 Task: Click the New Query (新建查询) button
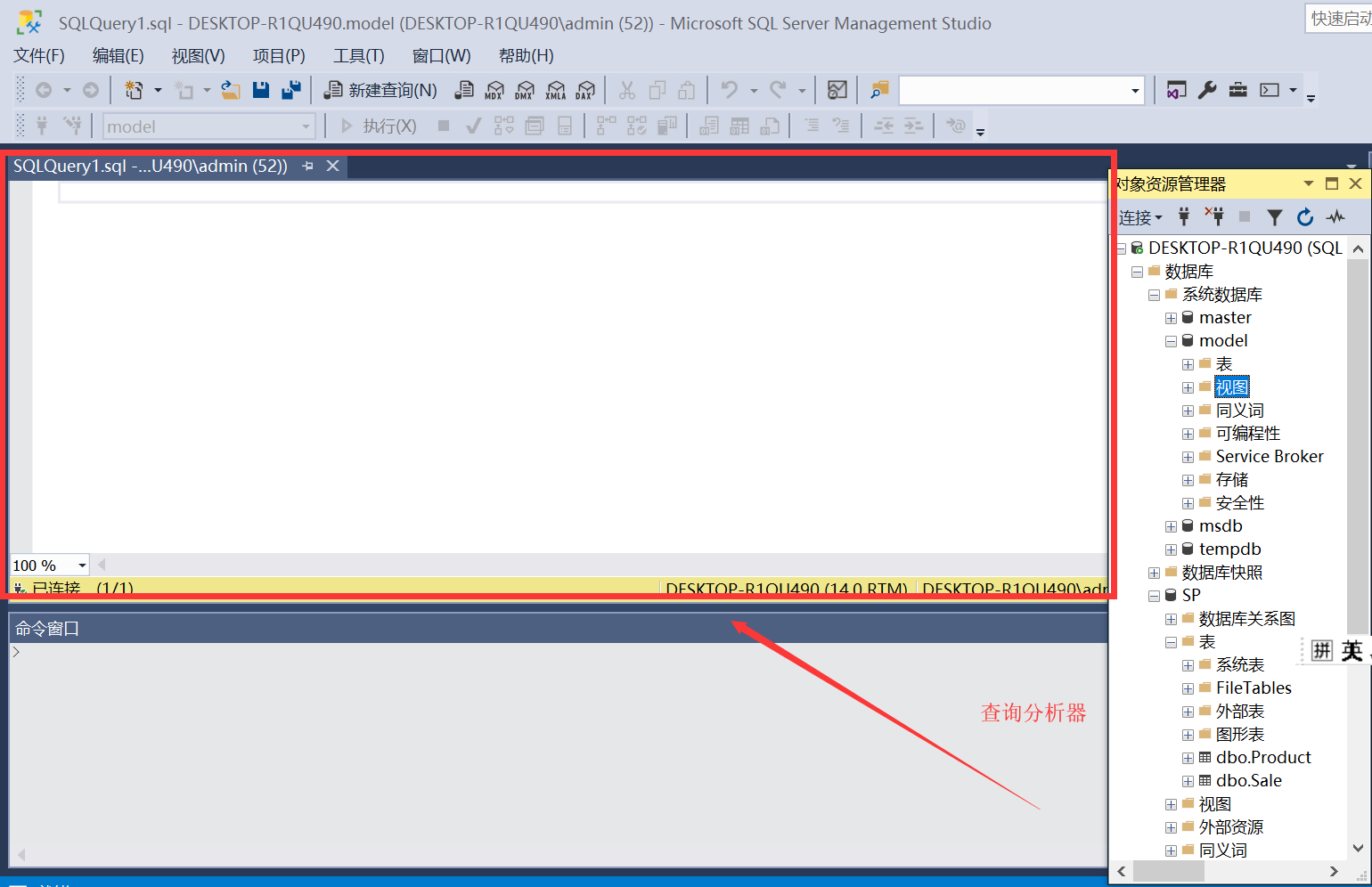[380, 90]
